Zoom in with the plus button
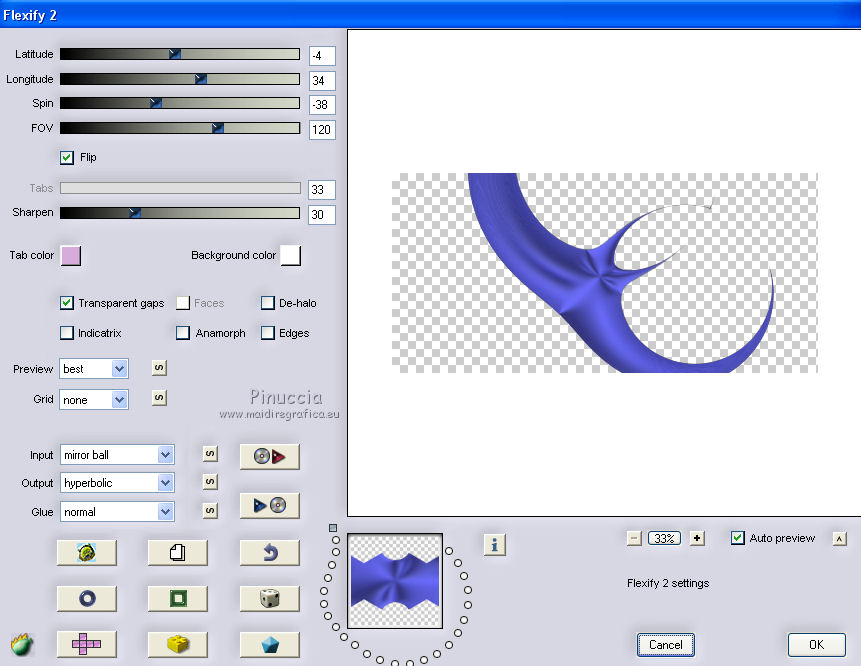861x666 pixels. (x=697, y=538)
